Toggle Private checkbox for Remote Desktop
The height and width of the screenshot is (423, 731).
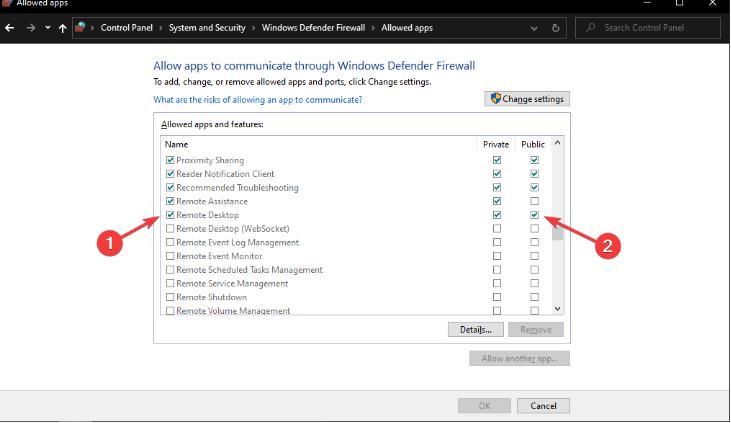[x=497, y=215]
